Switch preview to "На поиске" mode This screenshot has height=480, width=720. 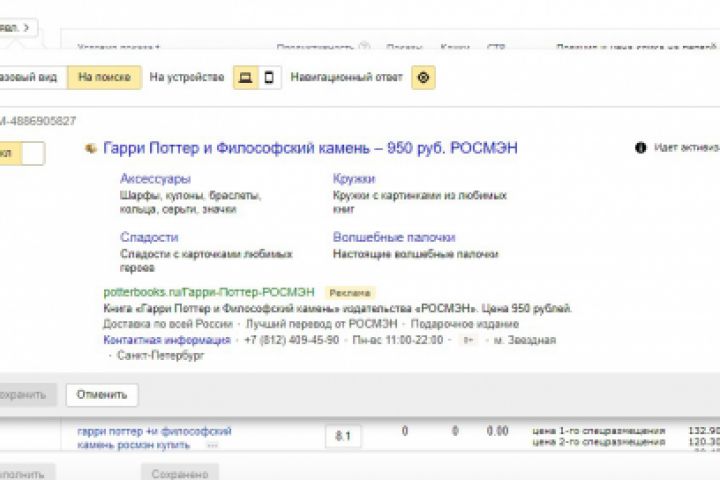pos(104,78)
